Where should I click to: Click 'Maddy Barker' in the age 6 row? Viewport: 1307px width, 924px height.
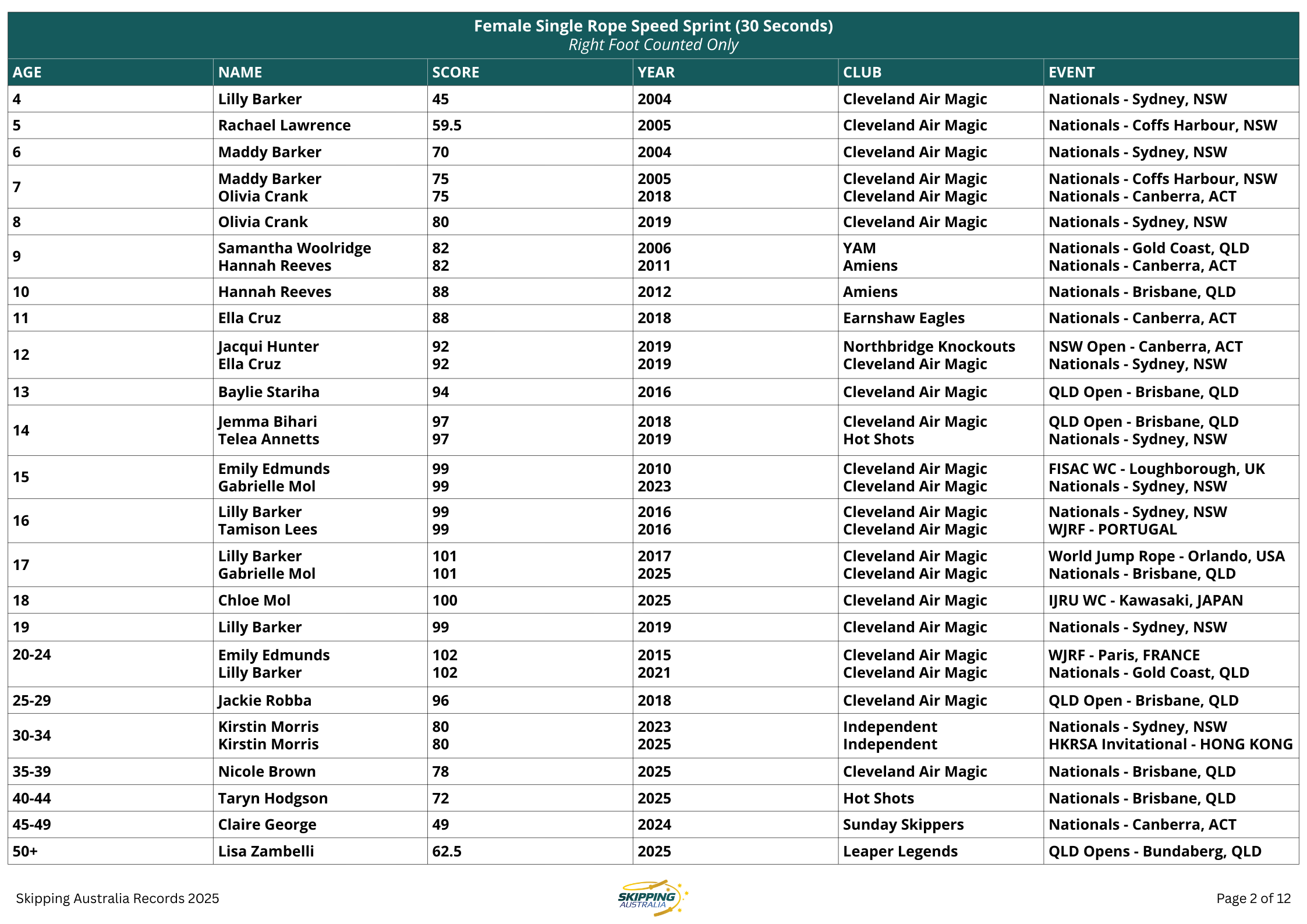point(270,152)
